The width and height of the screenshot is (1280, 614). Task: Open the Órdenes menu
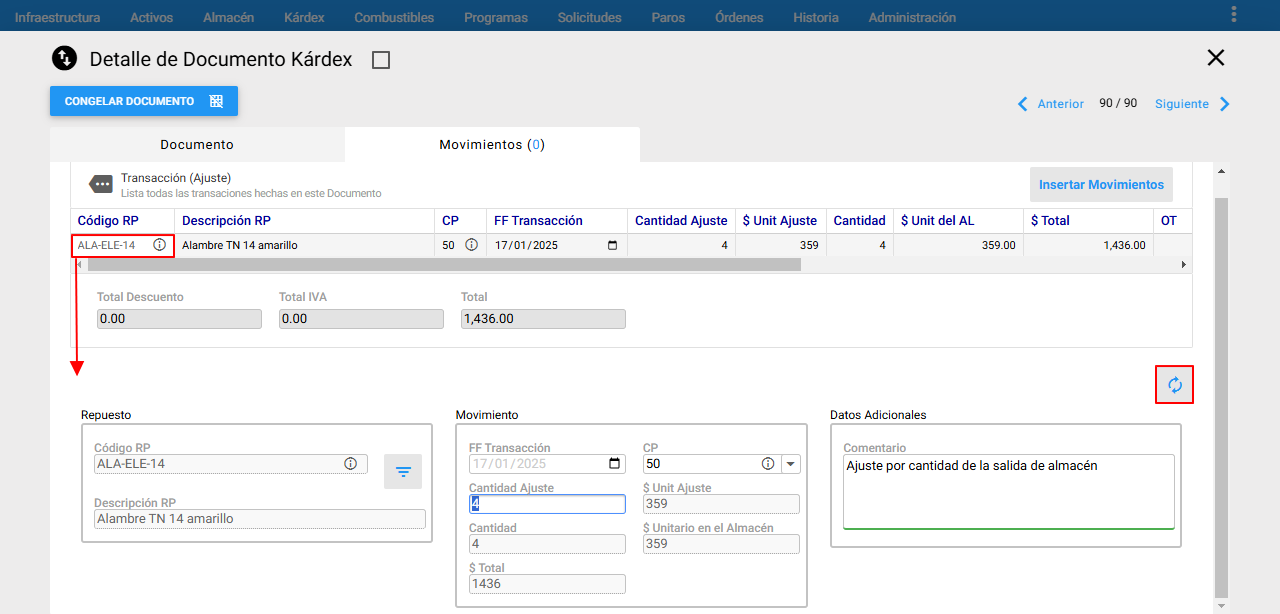(x=739, y=17)
